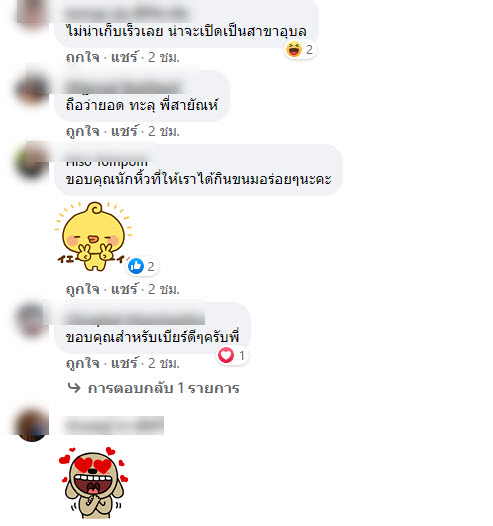Expand การตอบกลับ 1 รายการ replies

pyautogui.click(x=163, y=388)
